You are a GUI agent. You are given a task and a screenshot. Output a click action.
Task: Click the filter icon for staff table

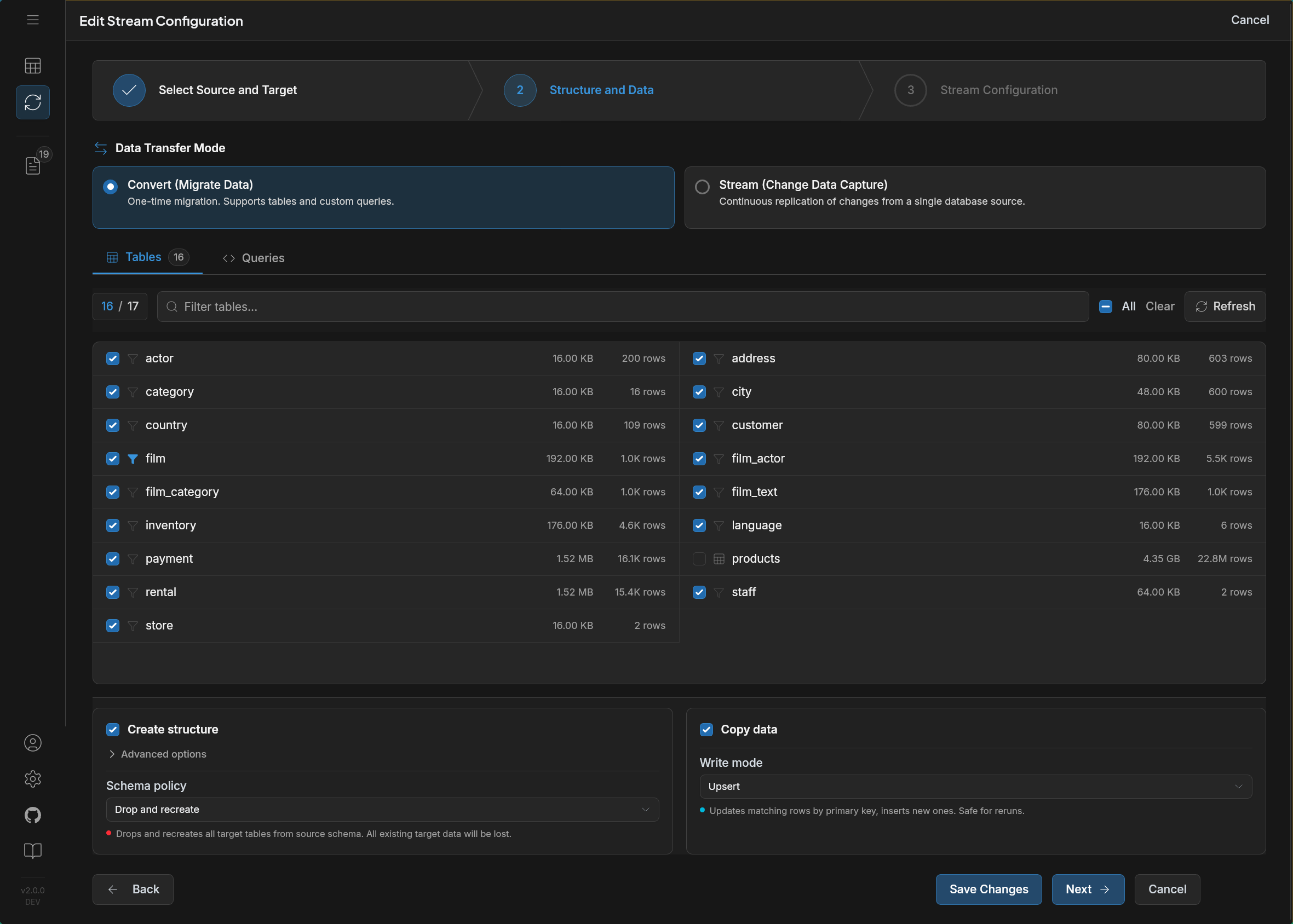point(719,592)
